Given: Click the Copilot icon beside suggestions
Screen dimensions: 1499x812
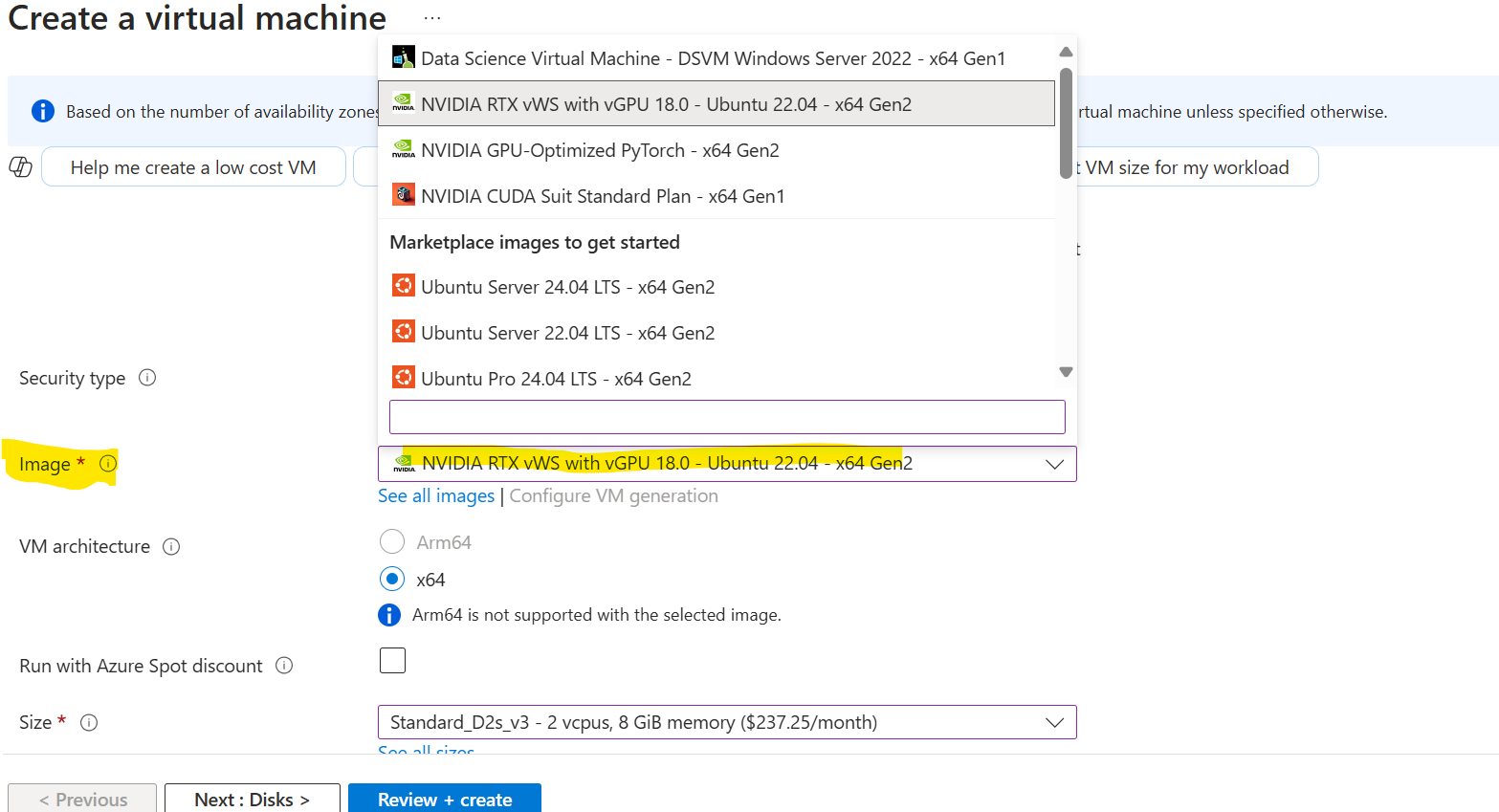Looking at the screenshot, I should pyautogui.click(x=20, y=167).
